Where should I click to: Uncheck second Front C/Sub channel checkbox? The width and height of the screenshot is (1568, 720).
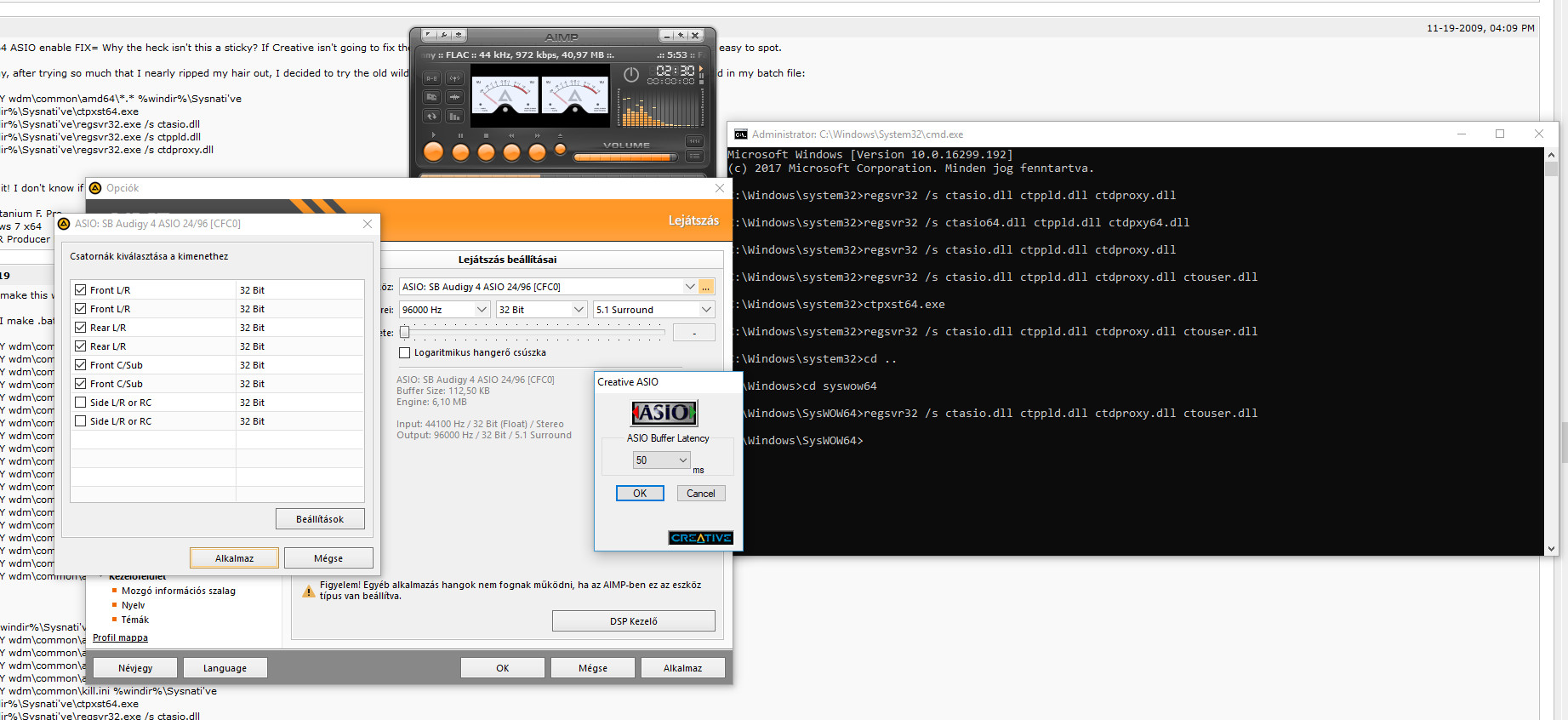coord(80,384)
